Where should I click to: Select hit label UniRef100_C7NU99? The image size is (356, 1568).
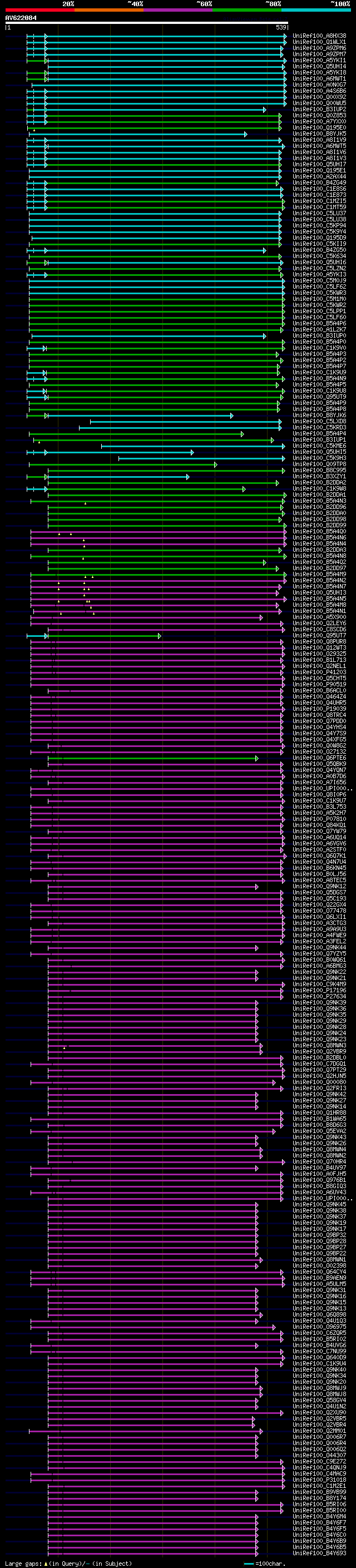(x=319, y=1352)
